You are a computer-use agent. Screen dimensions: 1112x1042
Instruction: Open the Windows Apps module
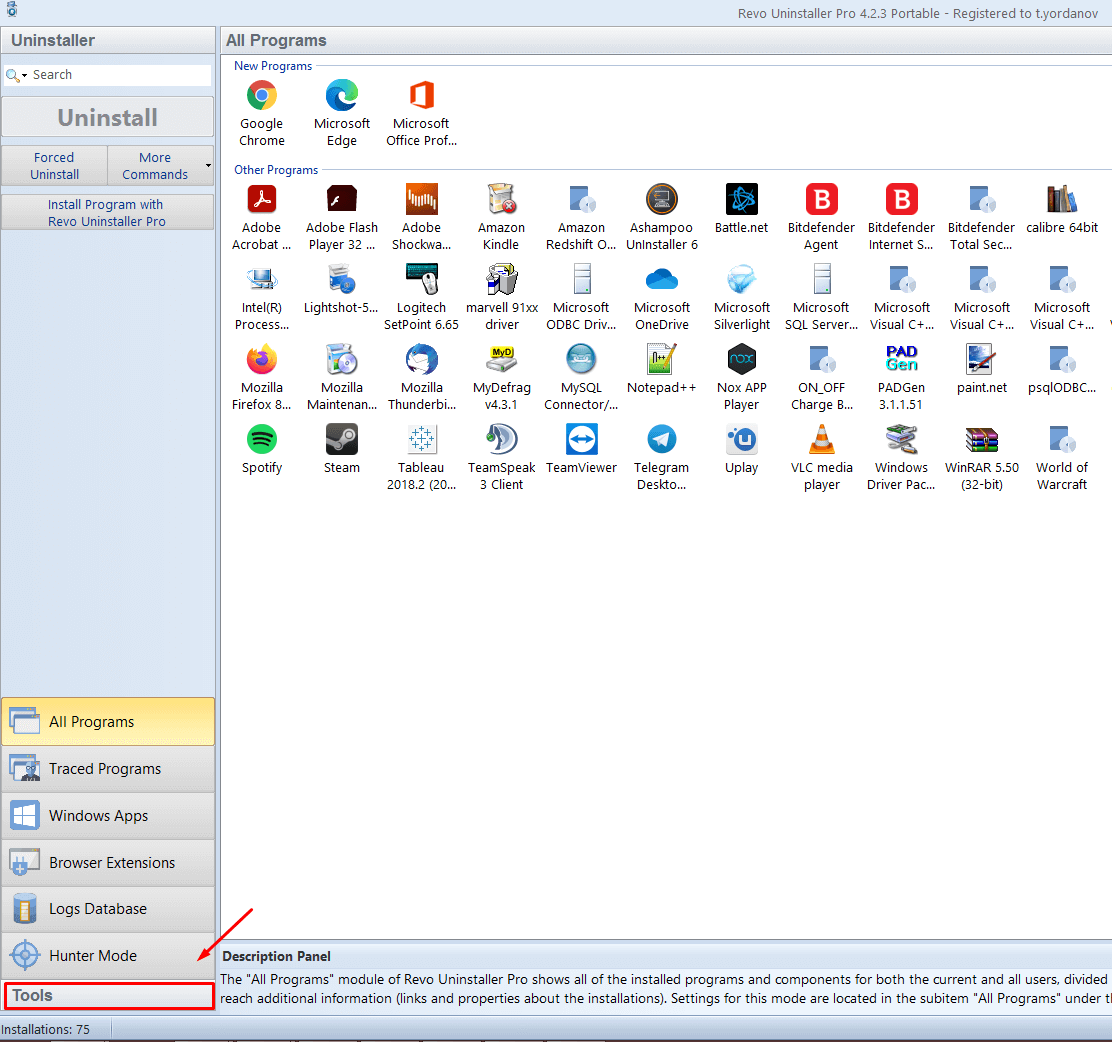108,816
